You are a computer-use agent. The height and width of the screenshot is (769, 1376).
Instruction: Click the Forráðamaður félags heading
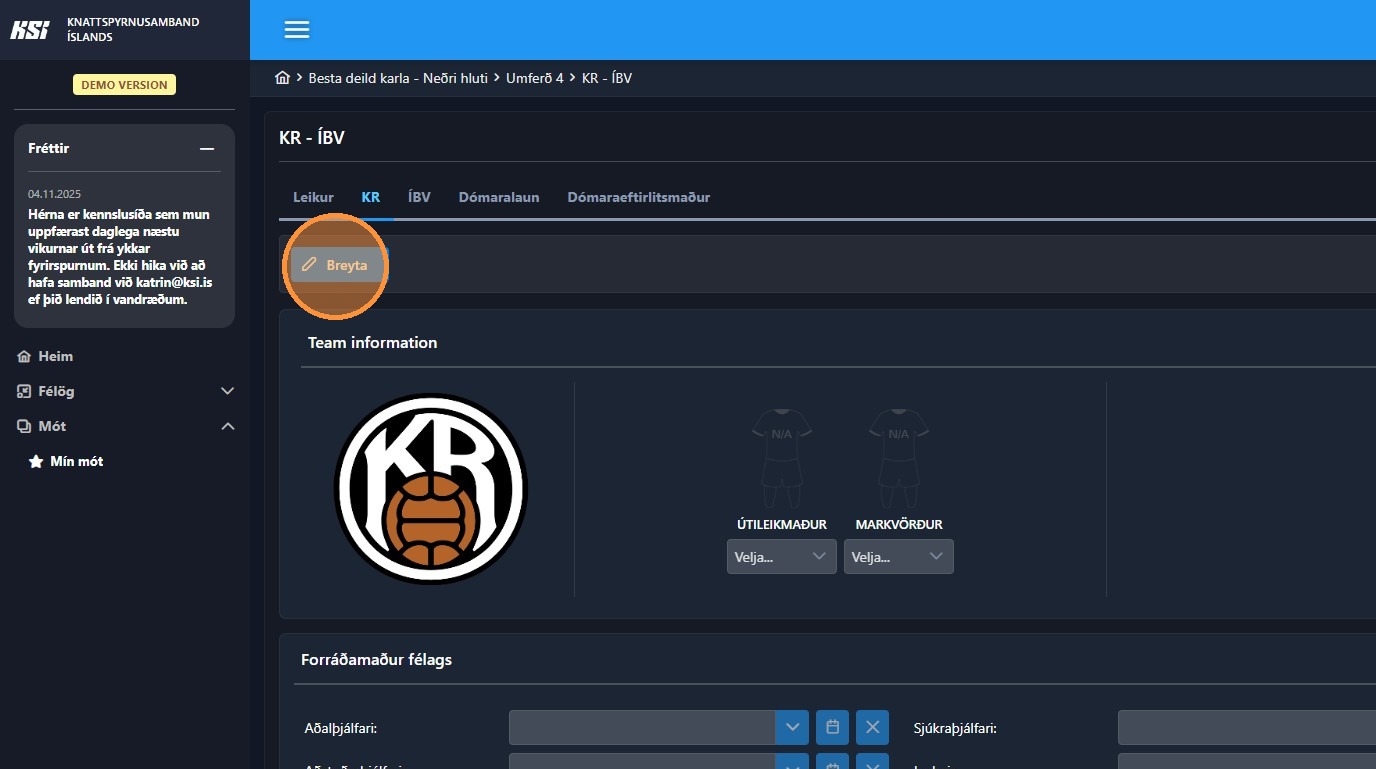[376, 659]
